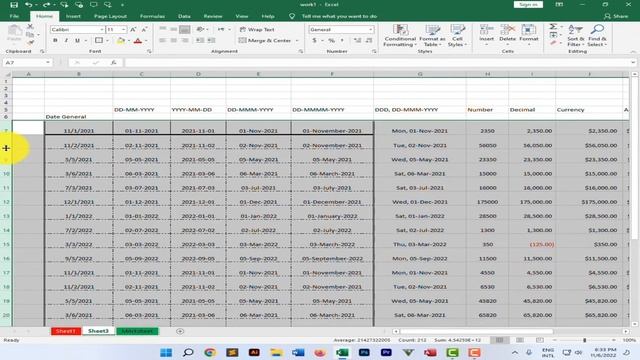
Task: Open Sort & Filter menu
Action: 576,35
